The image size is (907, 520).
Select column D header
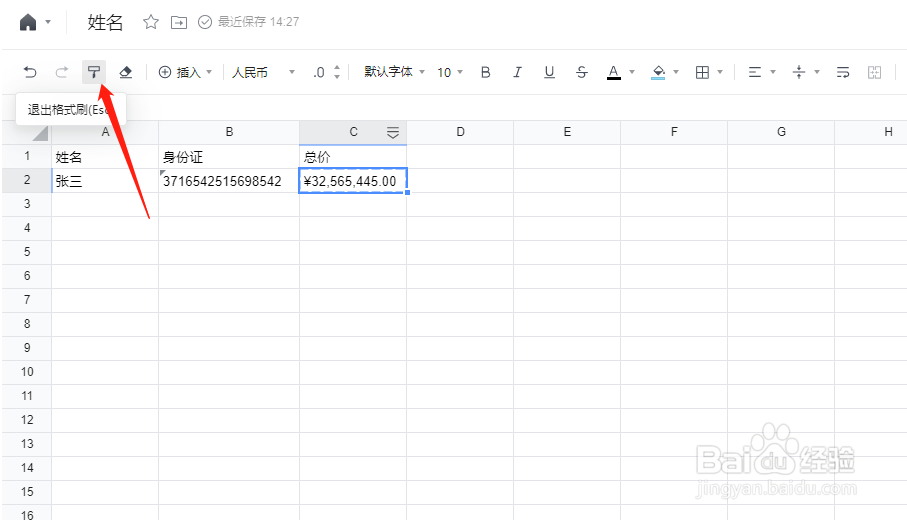click(460, 132)
